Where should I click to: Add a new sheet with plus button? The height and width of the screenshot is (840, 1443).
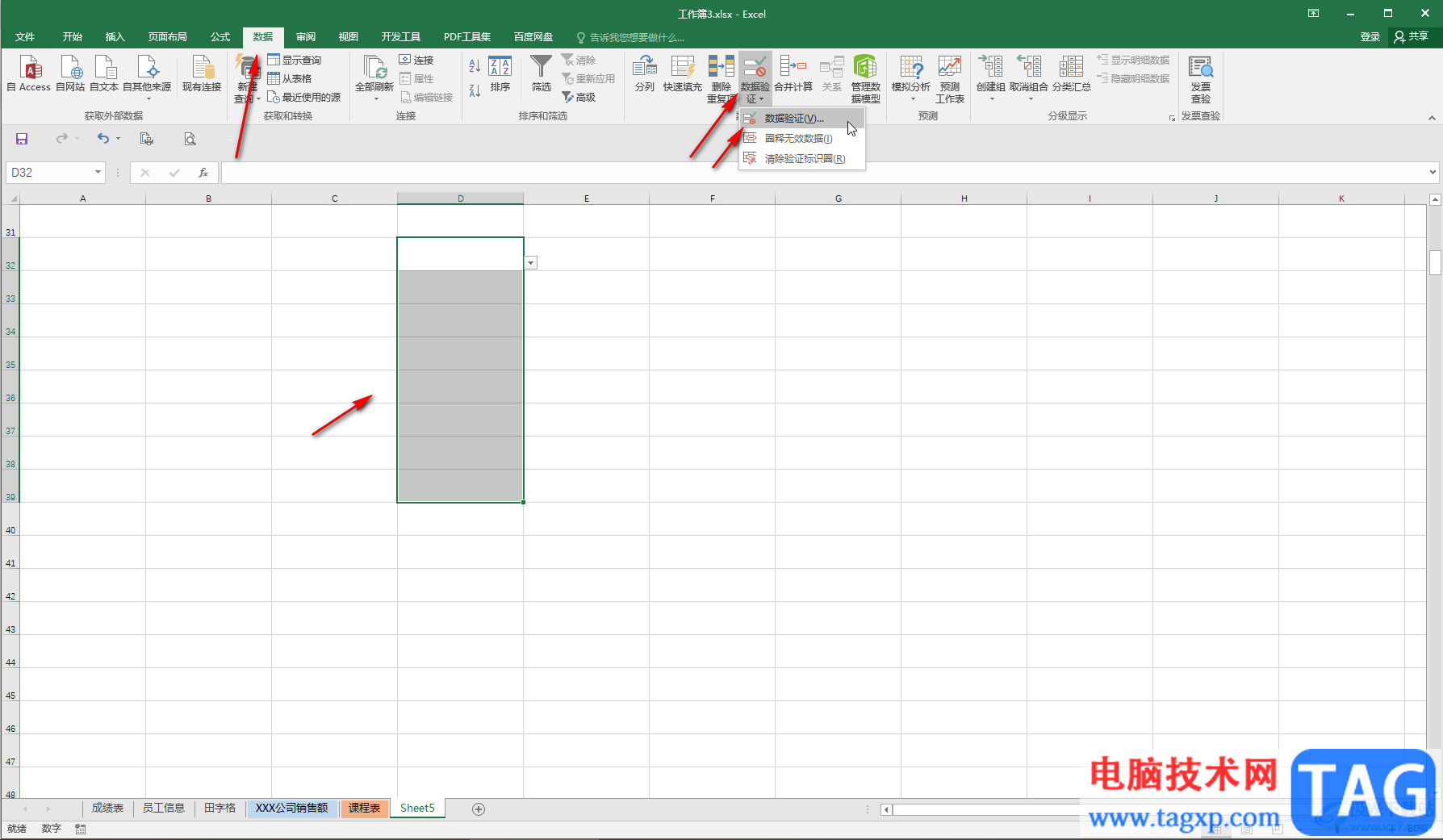pos(479,809)
